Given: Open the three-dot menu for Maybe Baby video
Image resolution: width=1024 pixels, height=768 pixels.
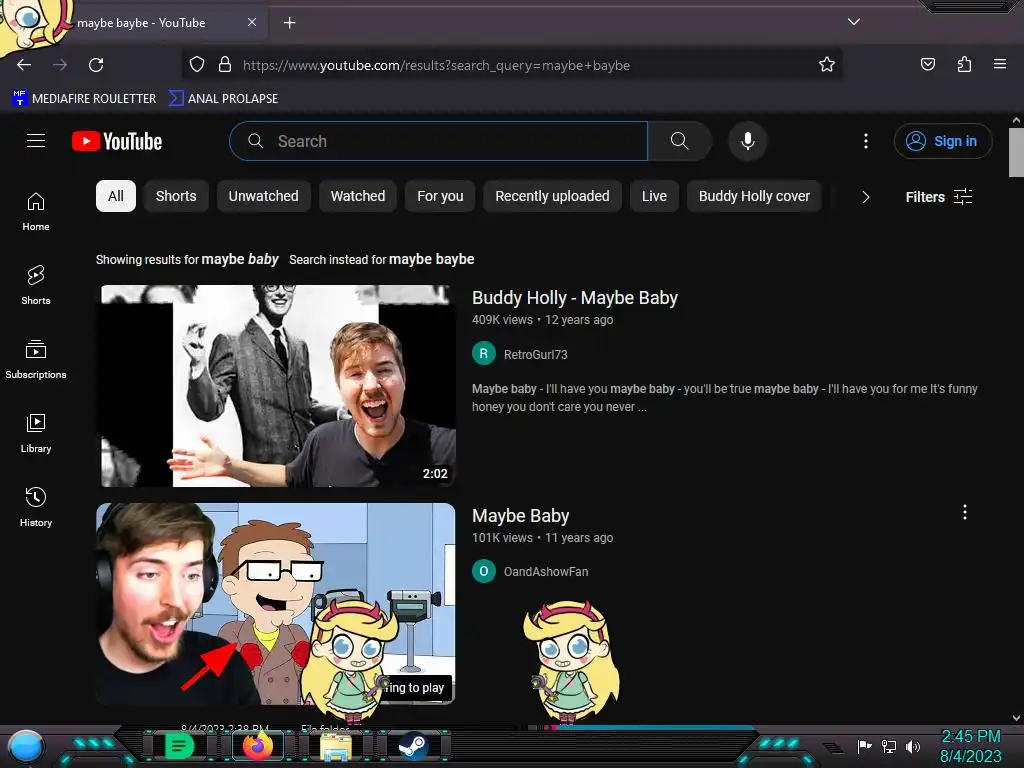Looking at the screenshot, I should point(965,513).
